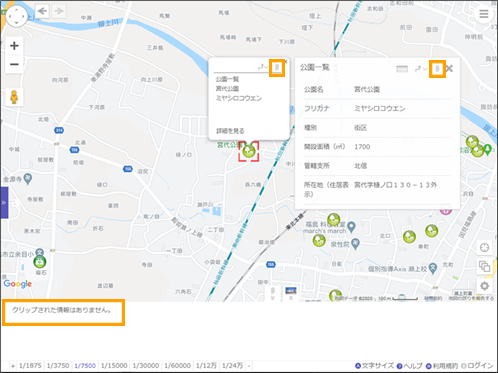This screenshot has width=498, height=373.
Task: Zoom out with the minus button
Action: pyautogui.click(x=14, y=64)
